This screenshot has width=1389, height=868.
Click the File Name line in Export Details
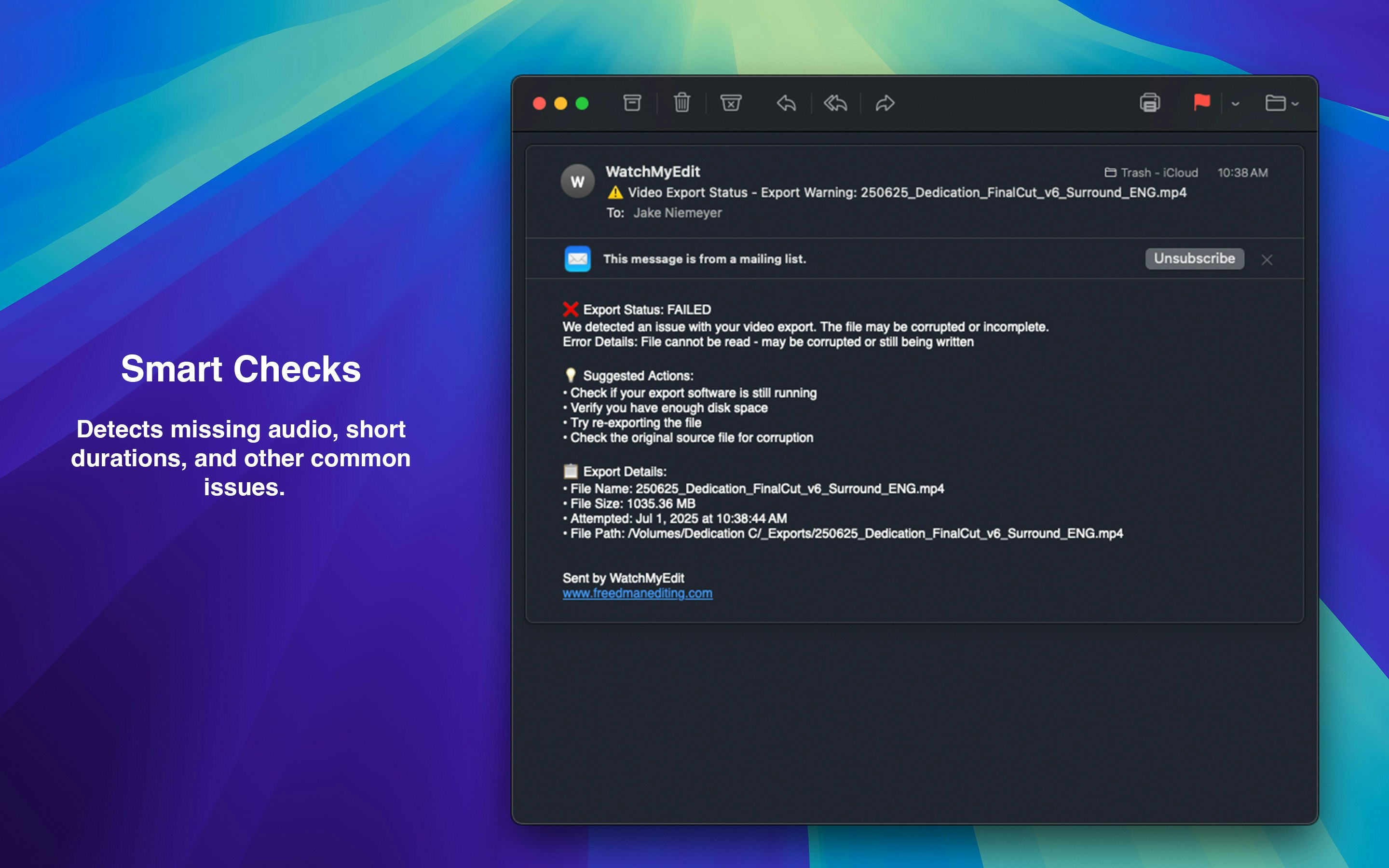pos(753,489)
